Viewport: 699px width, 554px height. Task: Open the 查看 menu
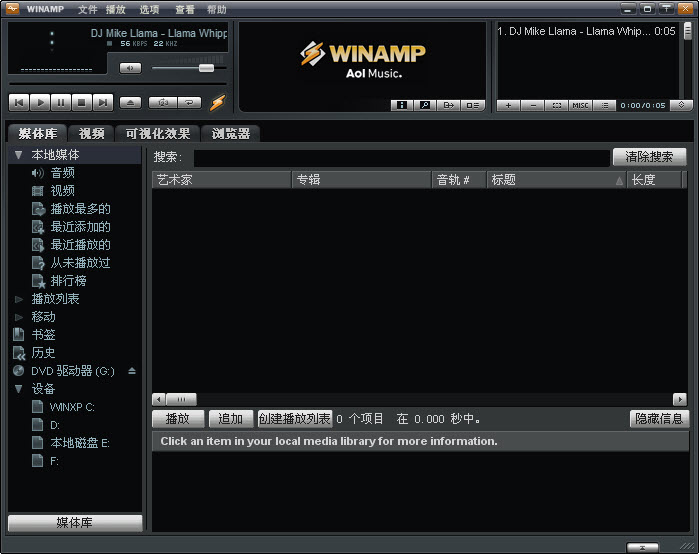184,9
